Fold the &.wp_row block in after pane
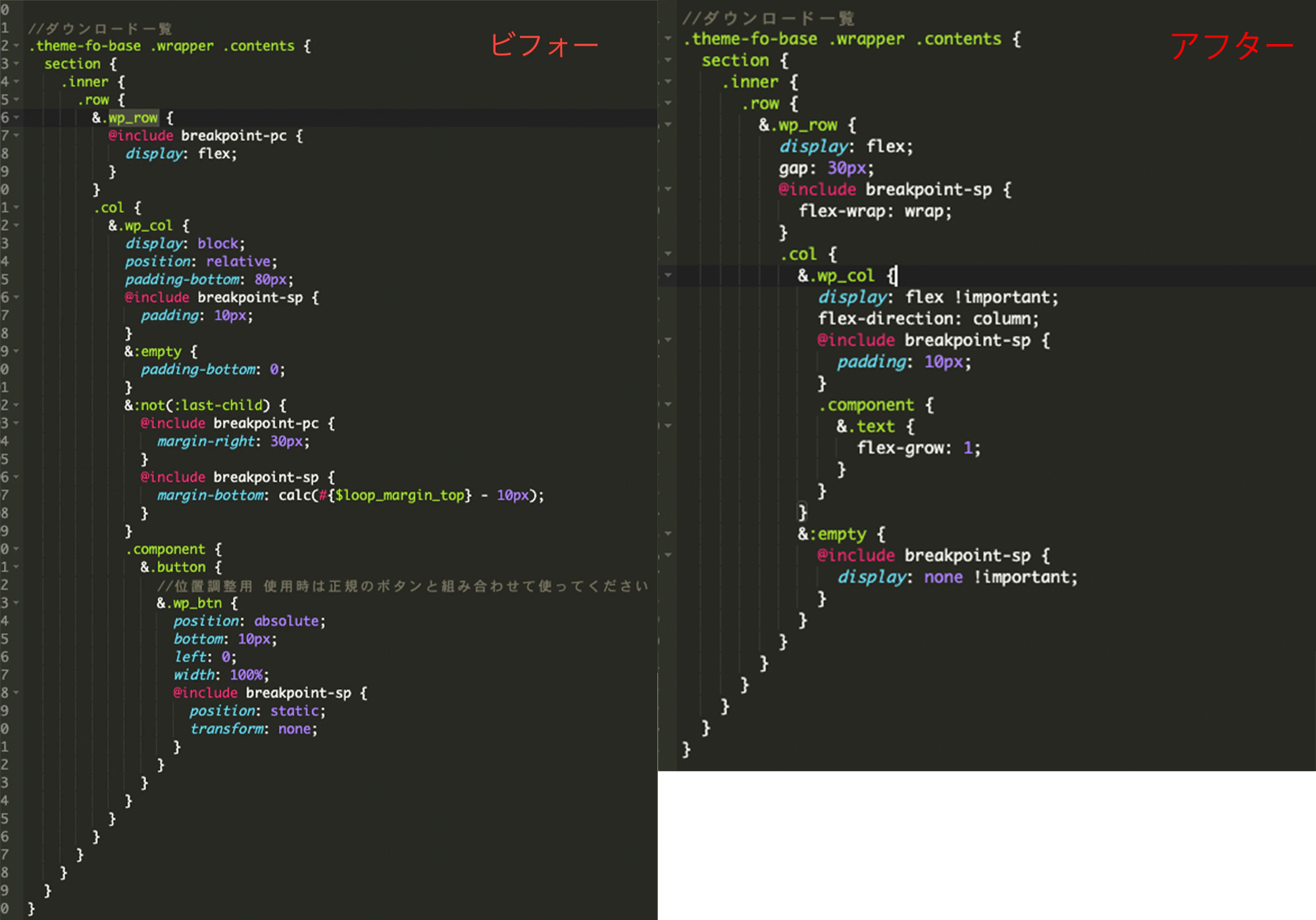This screenshot has width=1316, height=920. click(x=668, y=124)
